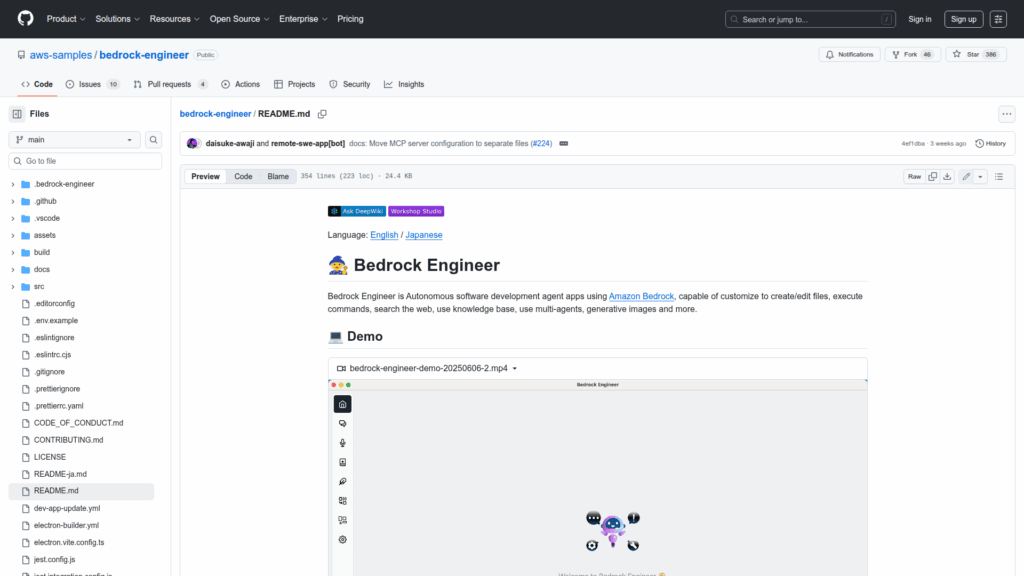Expand the more edit options dropdown

click(980, 176)
